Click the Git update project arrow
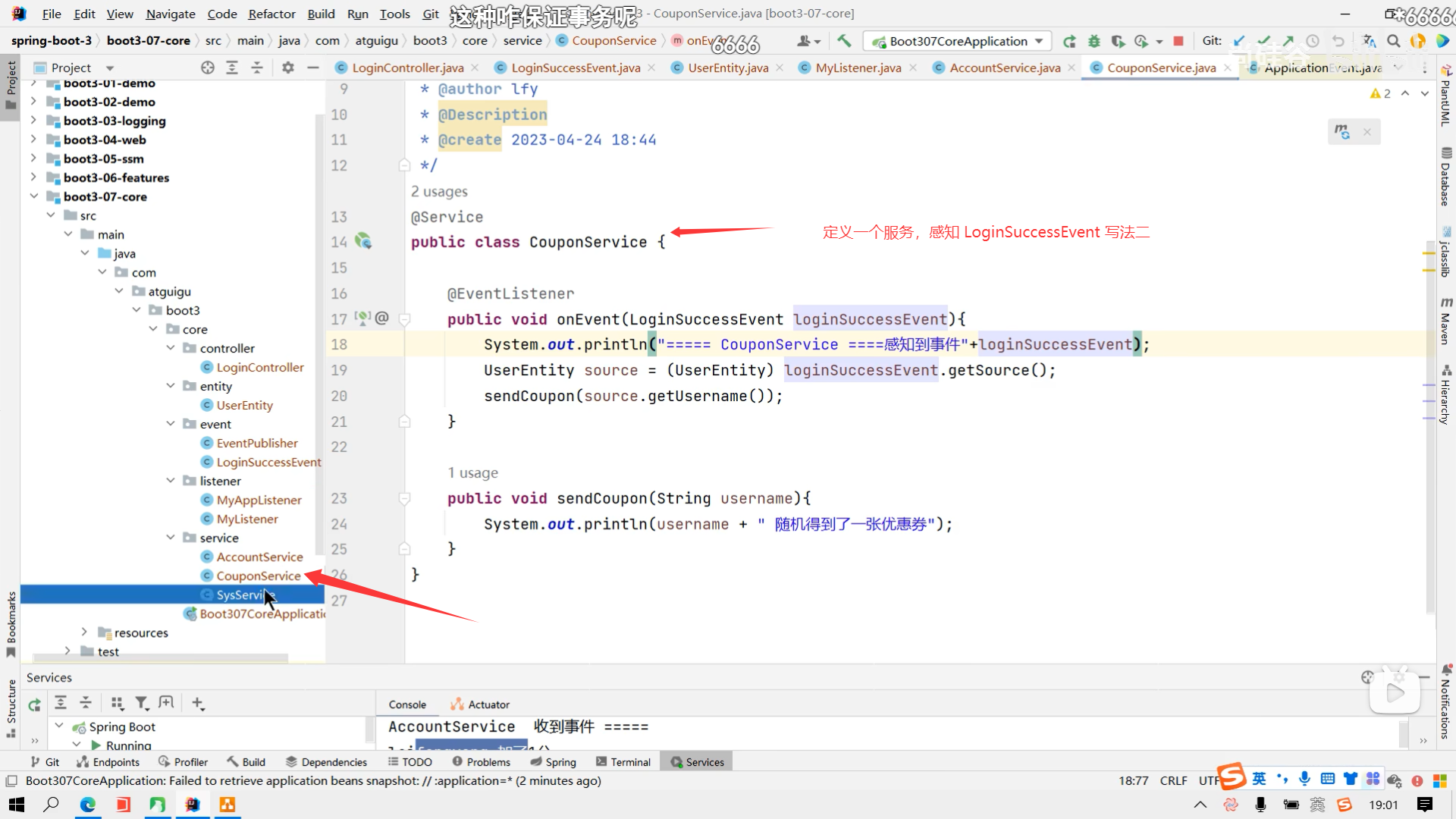The image size is (1456, 819). [1239, 41]
